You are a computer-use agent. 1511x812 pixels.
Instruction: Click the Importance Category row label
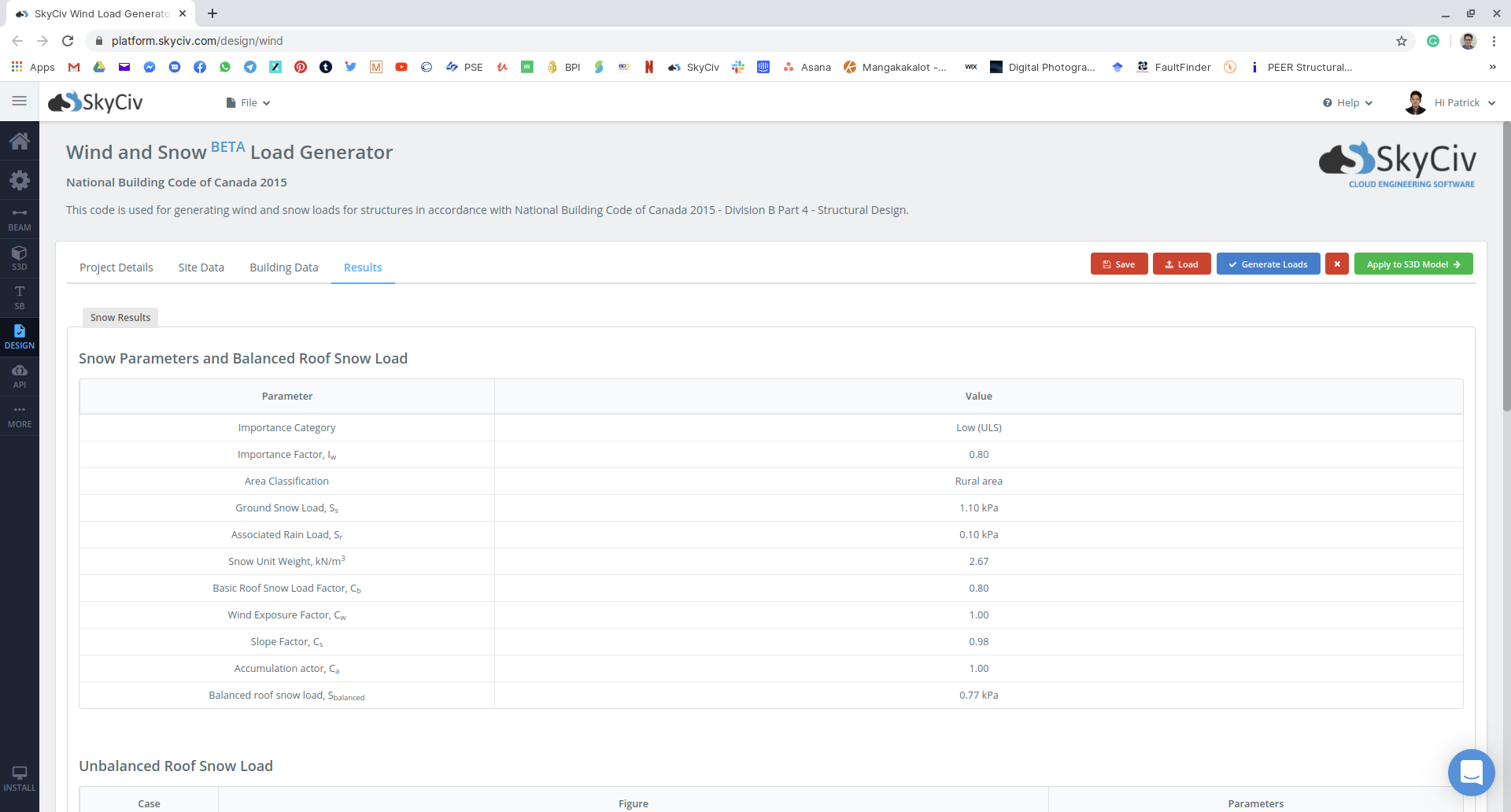point(286,427)
